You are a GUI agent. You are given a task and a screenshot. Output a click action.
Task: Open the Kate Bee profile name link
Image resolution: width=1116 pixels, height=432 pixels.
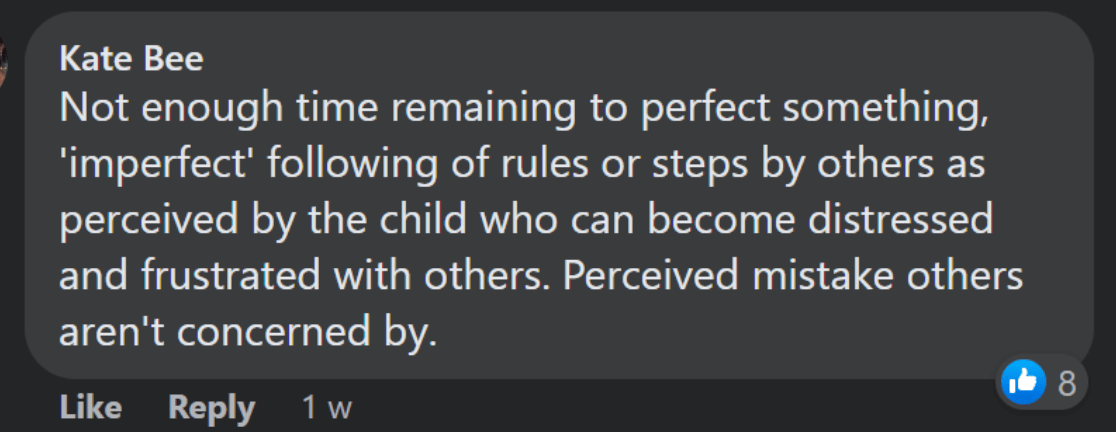tap(131, 59)
